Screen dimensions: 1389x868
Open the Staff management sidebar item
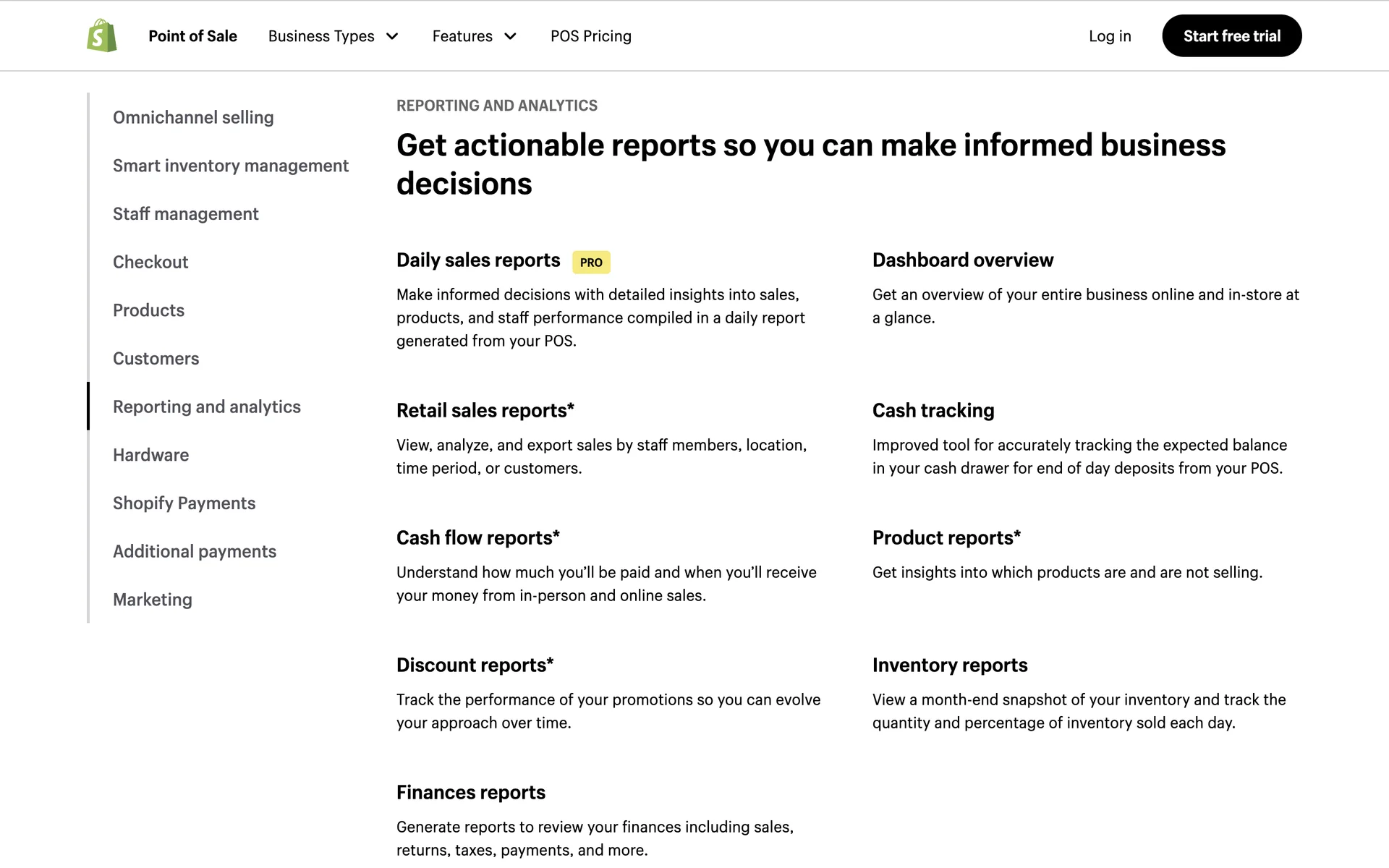click(185, 214)
